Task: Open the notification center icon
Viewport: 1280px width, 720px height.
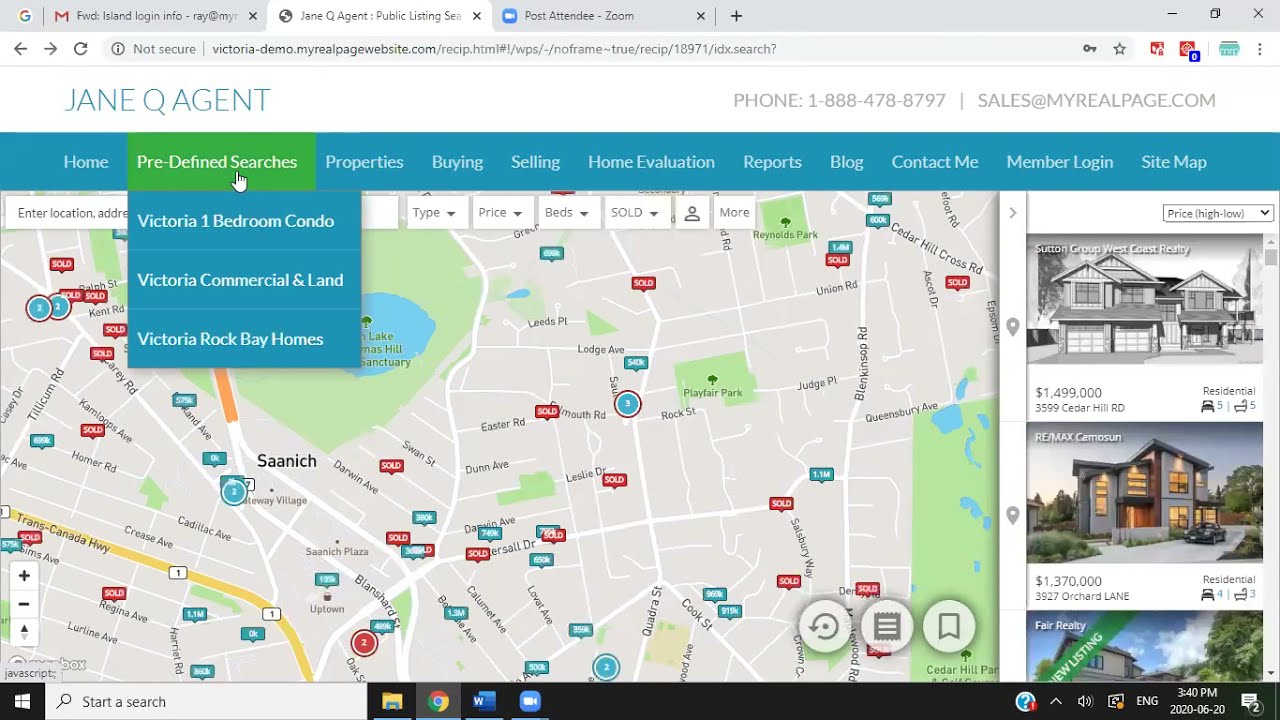Action: pos(1250,701)
